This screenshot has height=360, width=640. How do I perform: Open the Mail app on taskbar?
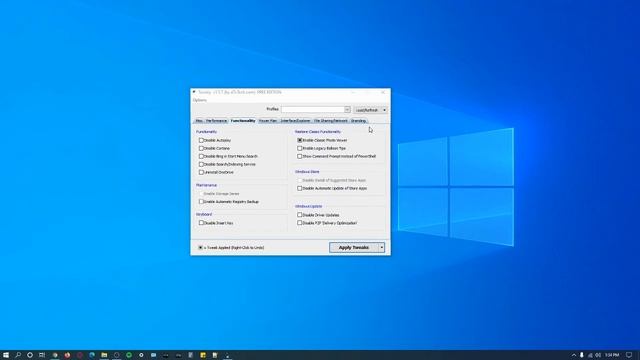pyautogui.click(x=153, y=355)
